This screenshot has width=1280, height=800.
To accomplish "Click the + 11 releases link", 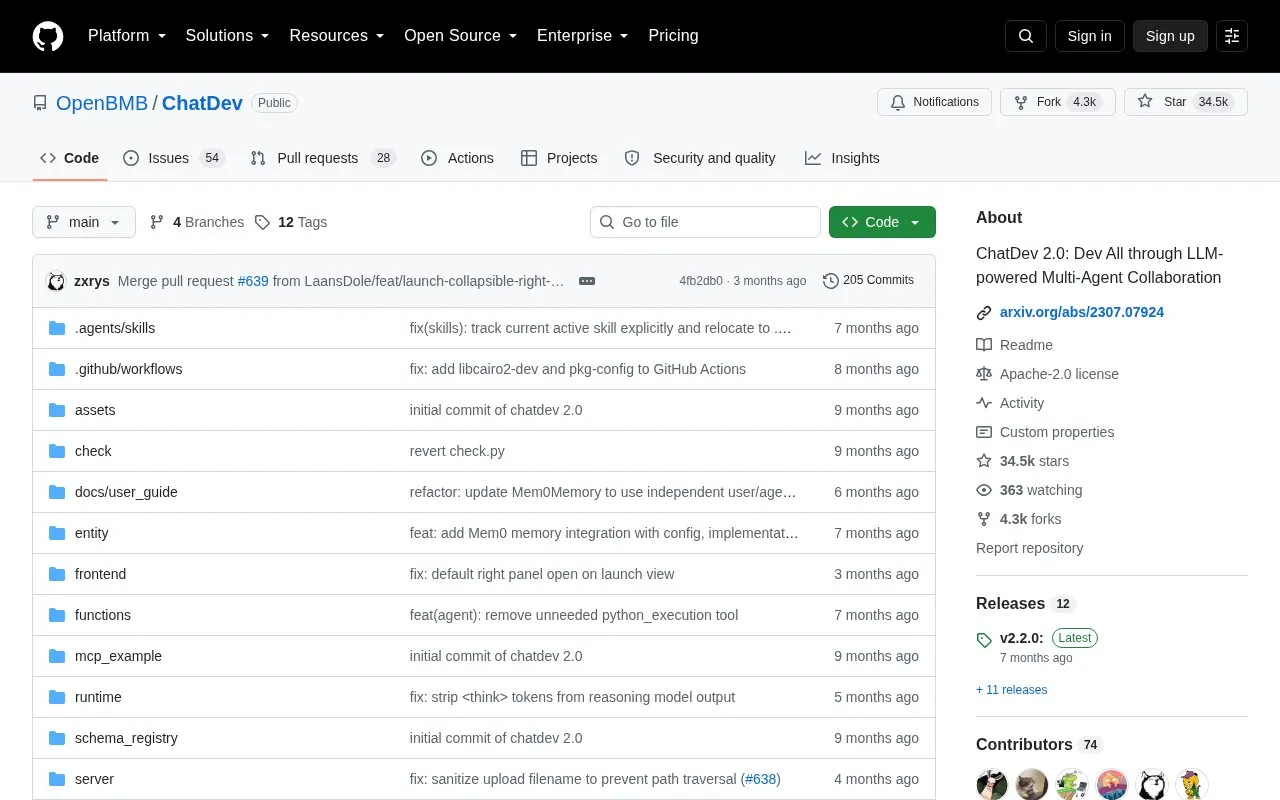I will (1012, 690).
